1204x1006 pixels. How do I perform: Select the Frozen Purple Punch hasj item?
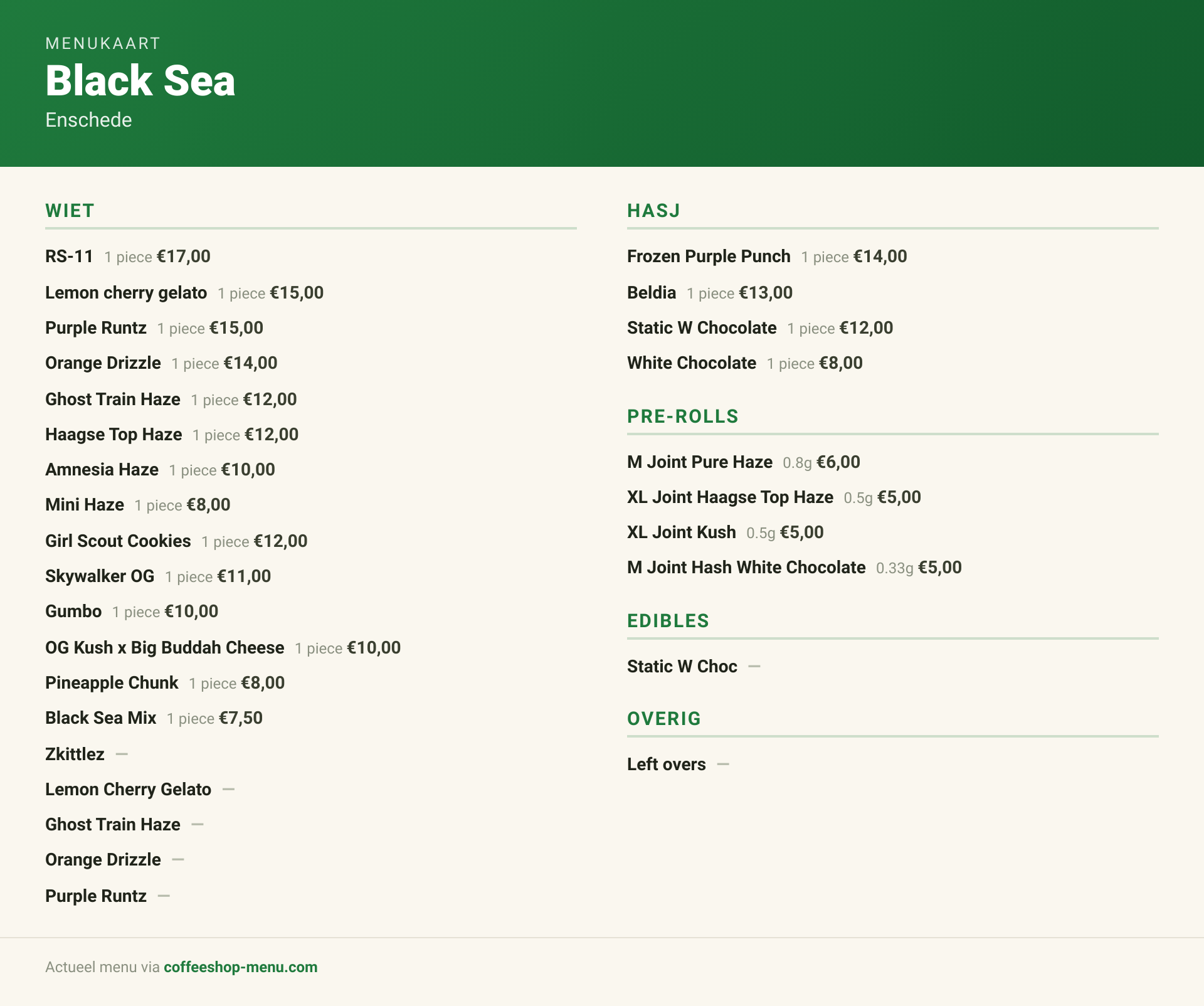(767, 257)
